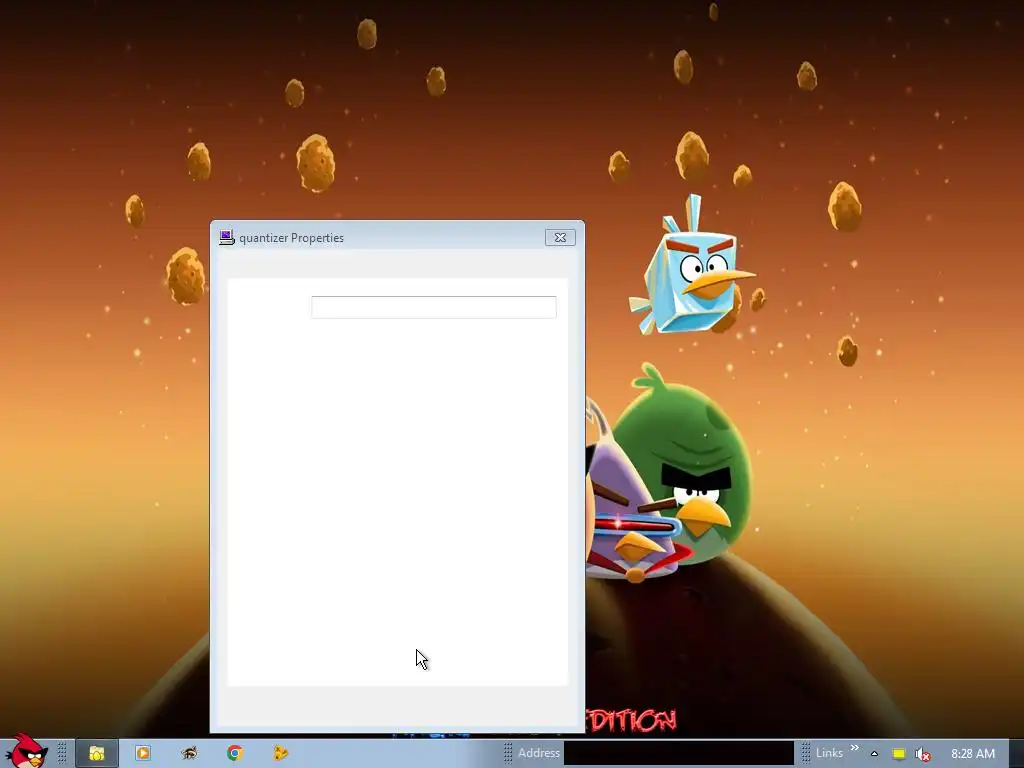Click the yellow tray notification icon
Image resolution: width=1024 pixels, height=768 pixels.
click(x=899, y=754)
